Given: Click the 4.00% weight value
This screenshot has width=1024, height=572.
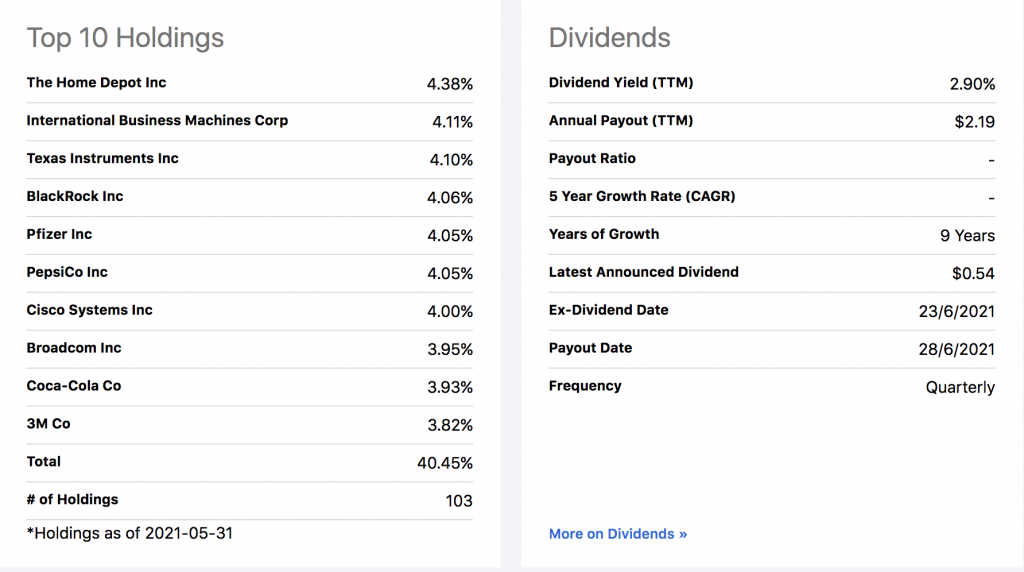Looking at the screenshot, I should click(x=450, y=311).
